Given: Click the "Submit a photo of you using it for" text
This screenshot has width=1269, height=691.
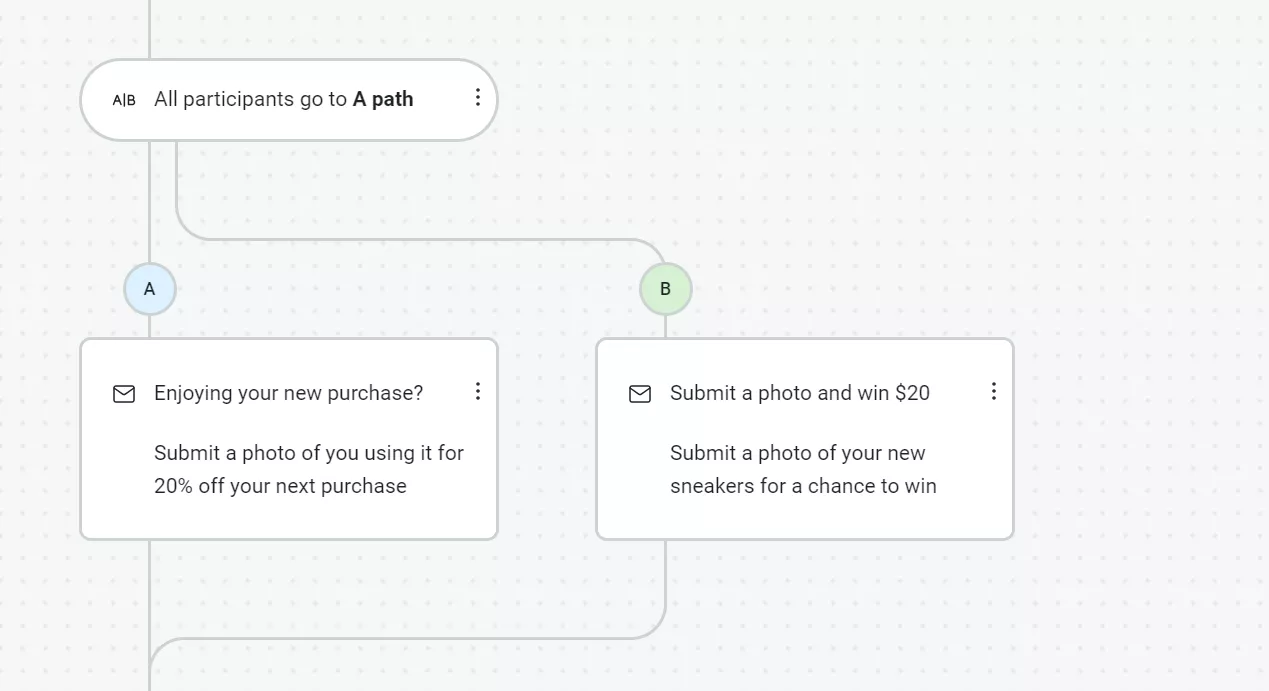Looking at the screenshot, I should 309,453.
